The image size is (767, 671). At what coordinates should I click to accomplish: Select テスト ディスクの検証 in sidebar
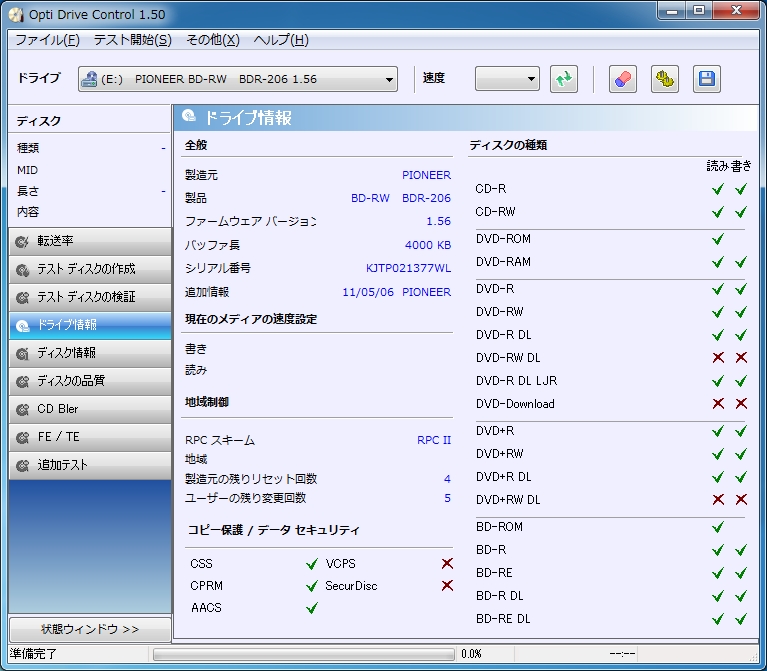90,297
